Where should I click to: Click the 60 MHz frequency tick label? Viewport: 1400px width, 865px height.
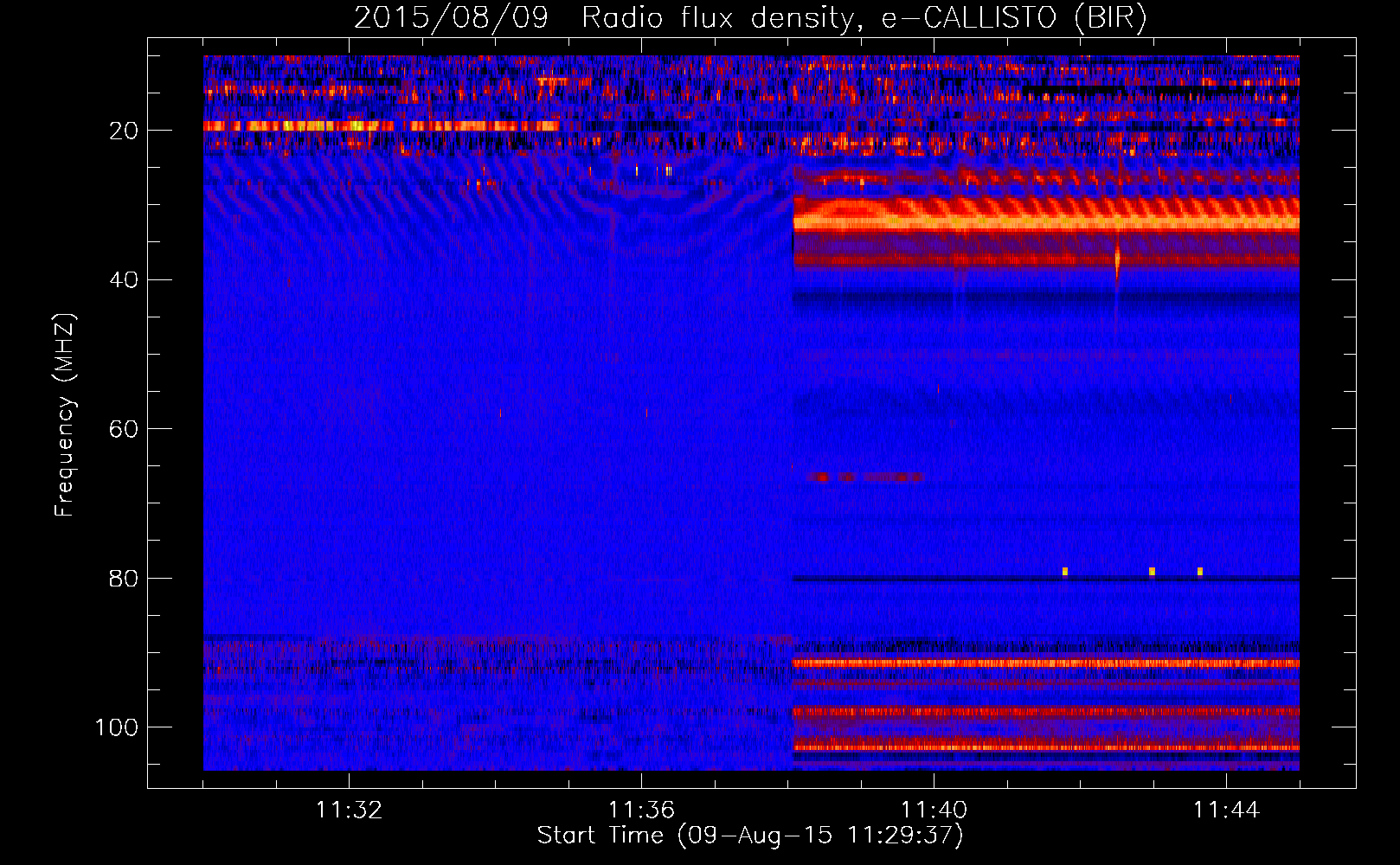[124, 429]
